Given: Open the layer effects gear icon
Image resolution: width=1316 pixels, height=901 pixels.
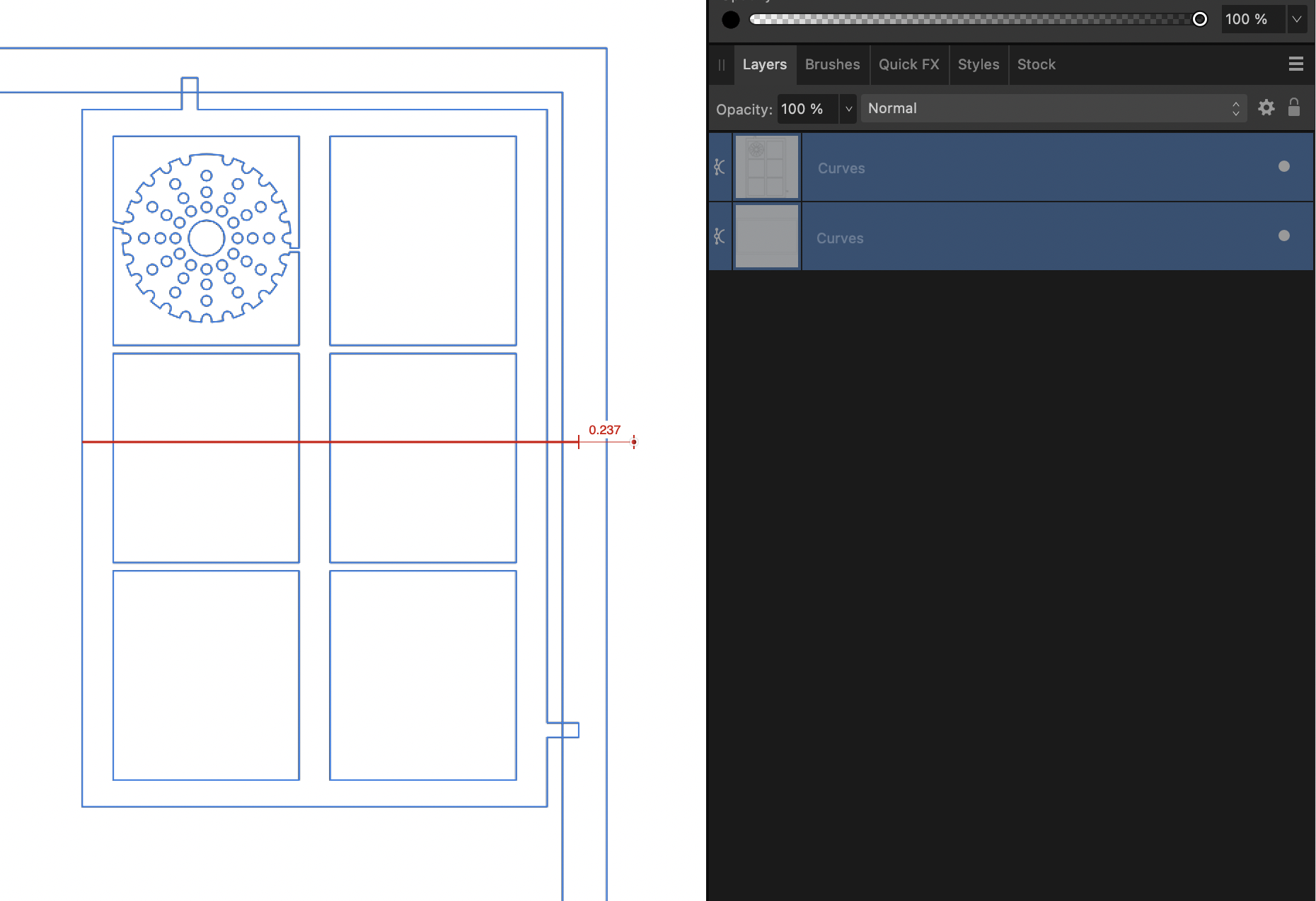Looking at the screenshot, I should 1266,107.
